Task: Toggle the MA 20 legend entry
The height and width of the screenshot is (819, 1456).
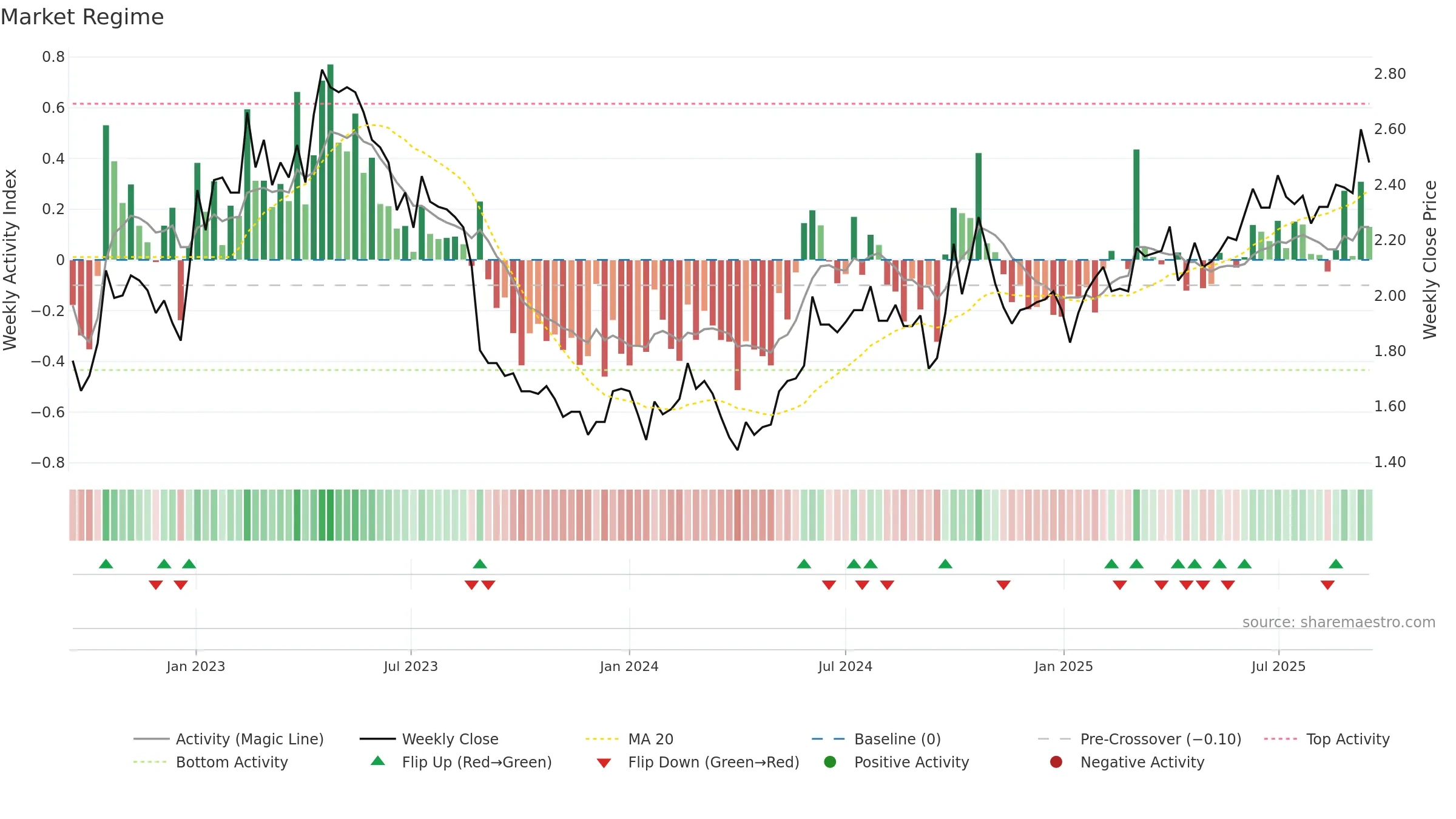Action: pyautogui.click(x=629, y=739)
